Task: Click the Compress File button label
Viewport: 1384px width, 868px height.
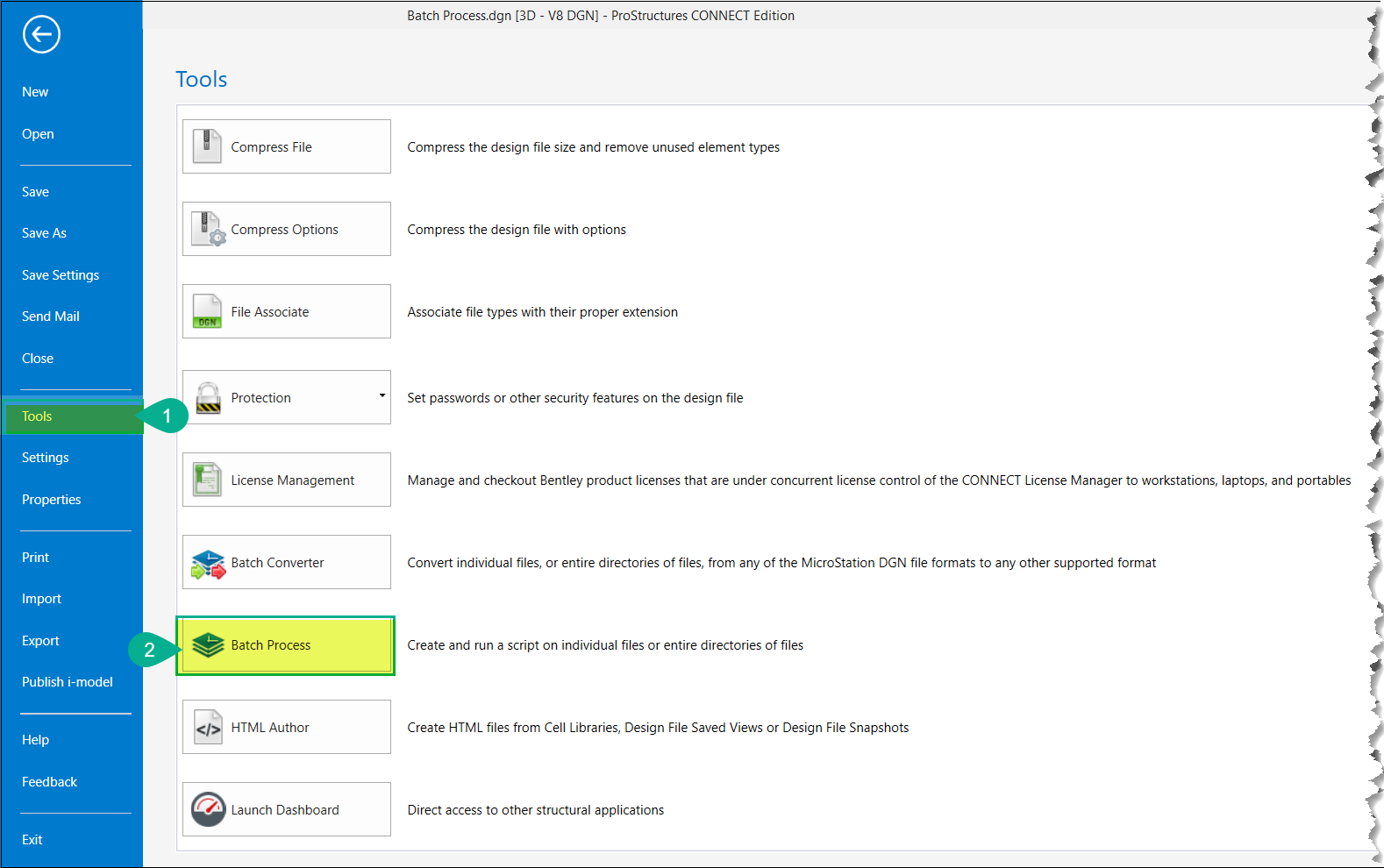Action: (271, 147)
